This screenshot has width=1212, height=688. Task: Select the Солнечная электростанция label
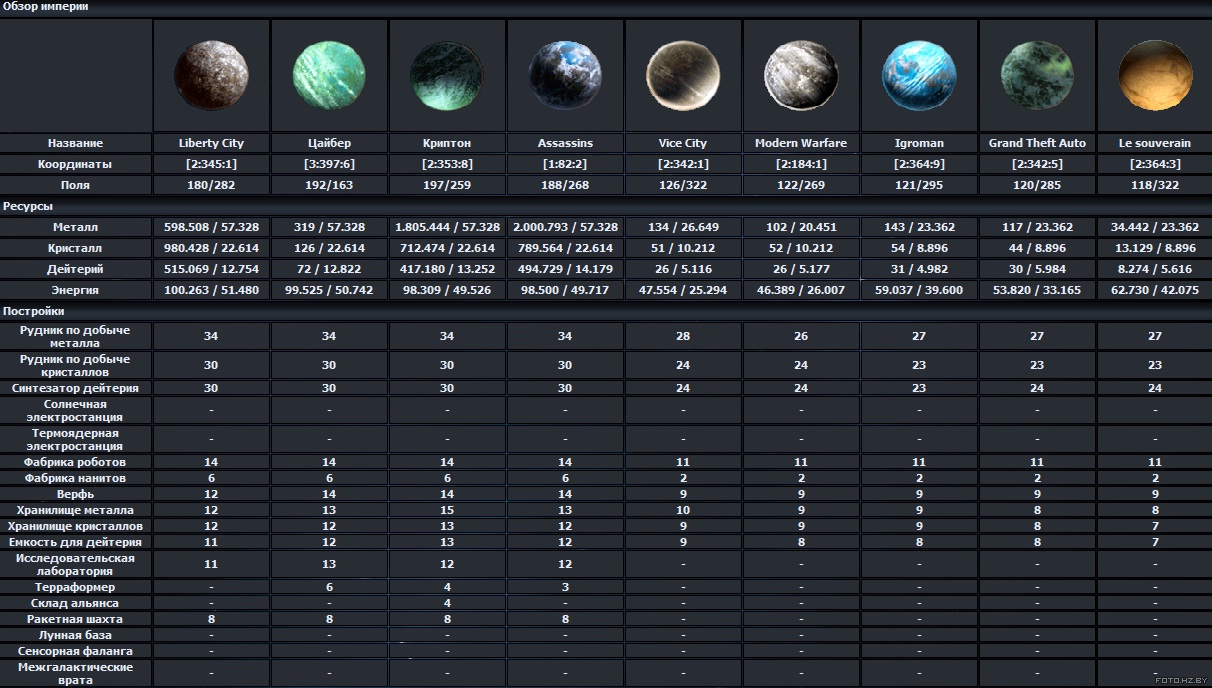click(x=75, y=410)
